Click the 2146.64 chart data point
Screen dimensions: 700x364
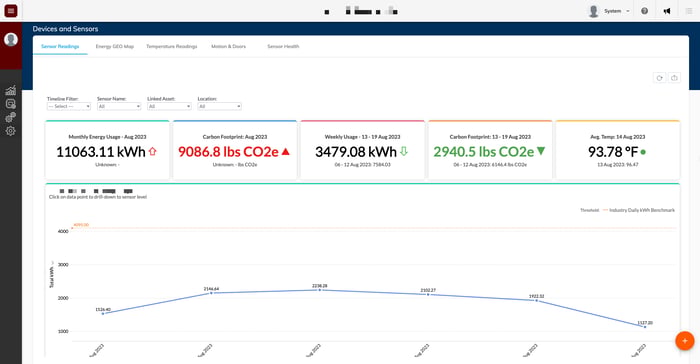click(211, 293)
